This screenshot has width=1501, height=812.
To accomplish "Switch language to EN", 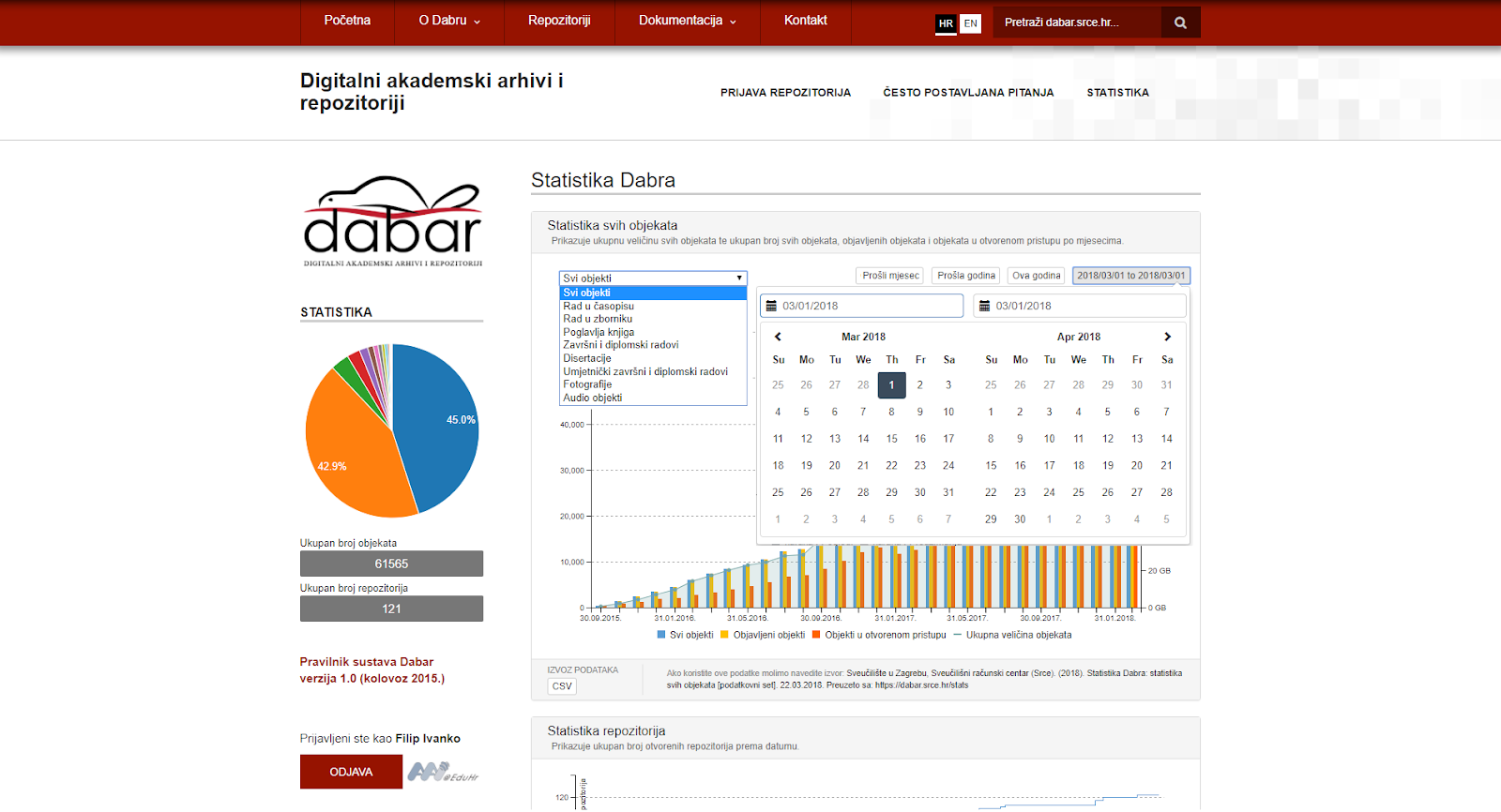I will pos(970,23).
